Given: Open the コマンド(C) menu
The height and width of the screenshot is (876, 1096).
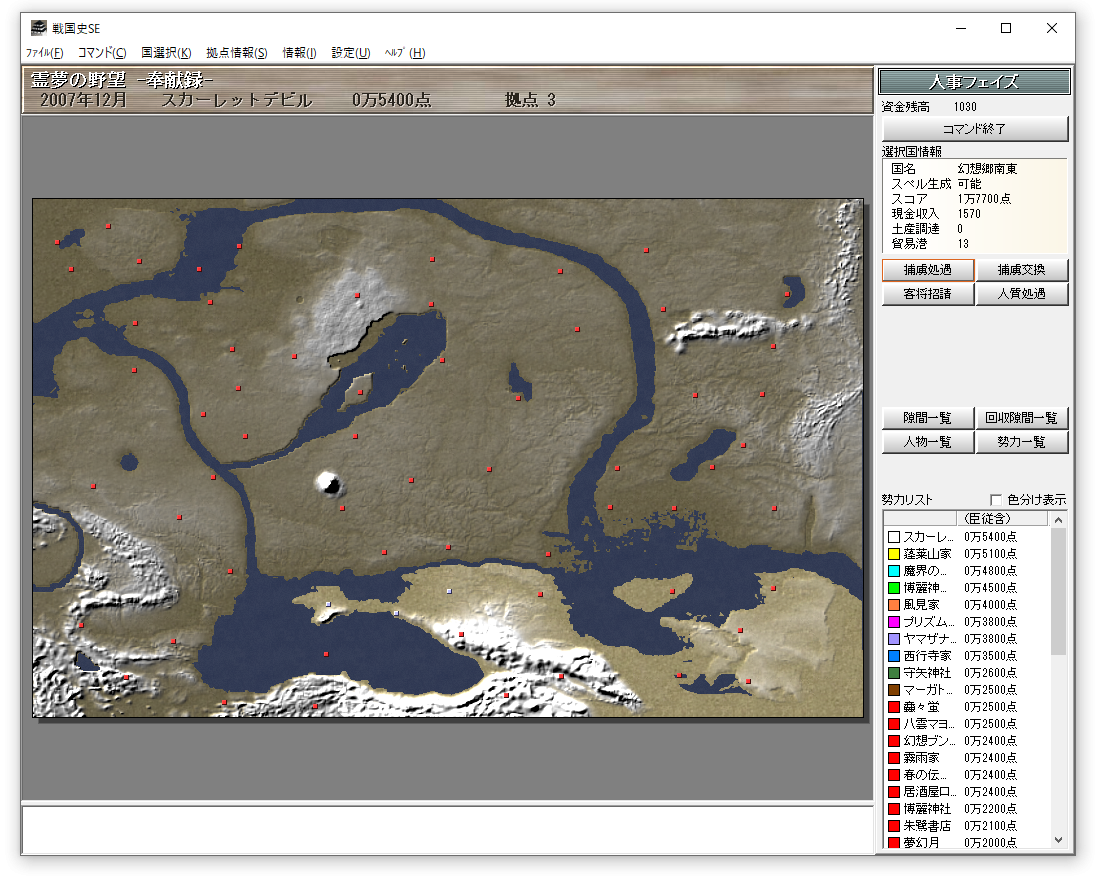Looking at the screenshot, I should pos(102,52).
